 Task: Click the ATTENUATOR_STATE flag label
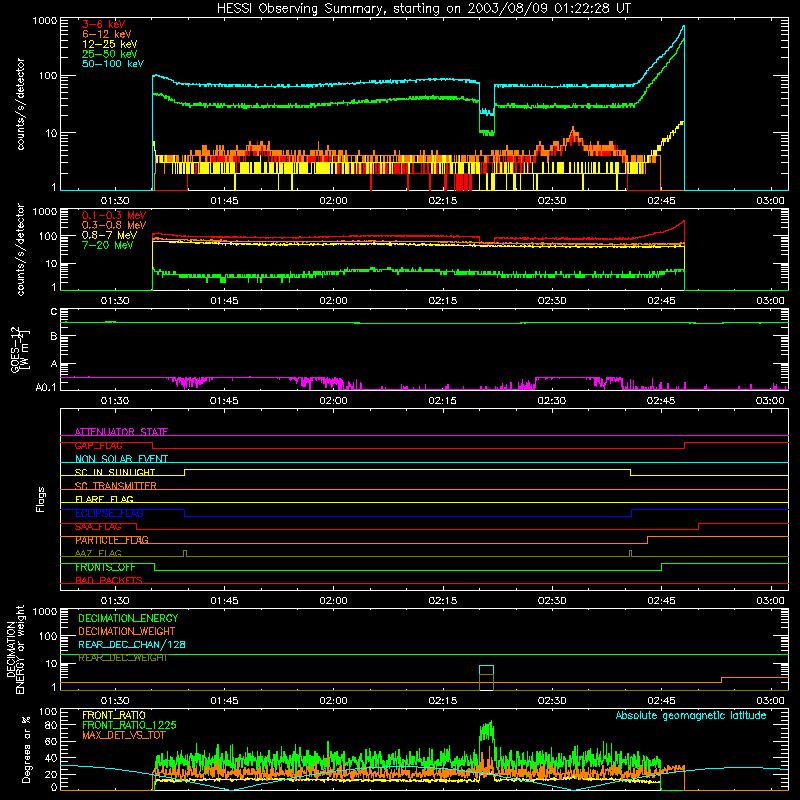121,432
